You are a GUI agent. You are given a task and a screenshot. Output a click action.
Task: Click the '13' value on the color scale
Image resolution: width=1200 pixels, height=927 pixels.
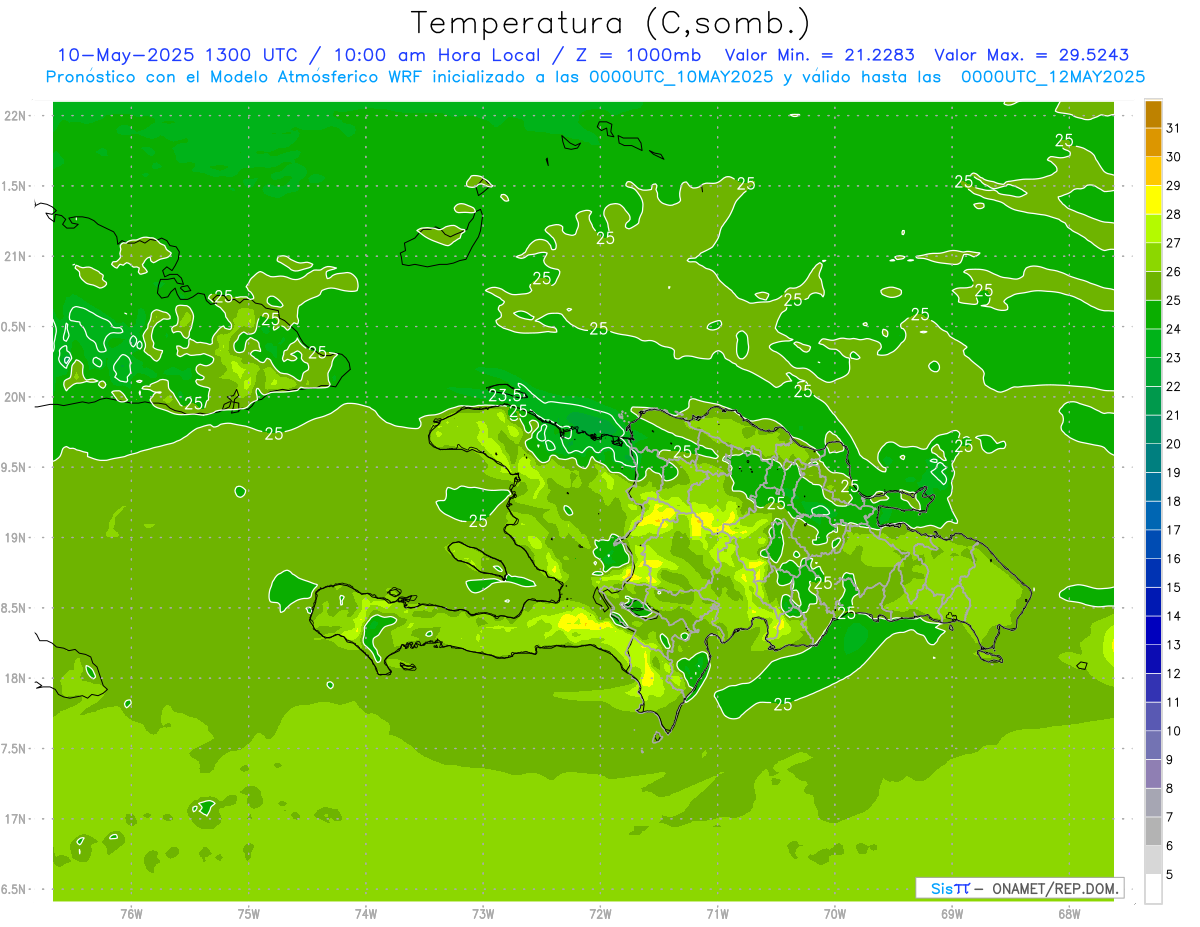tap(1174, 645)
